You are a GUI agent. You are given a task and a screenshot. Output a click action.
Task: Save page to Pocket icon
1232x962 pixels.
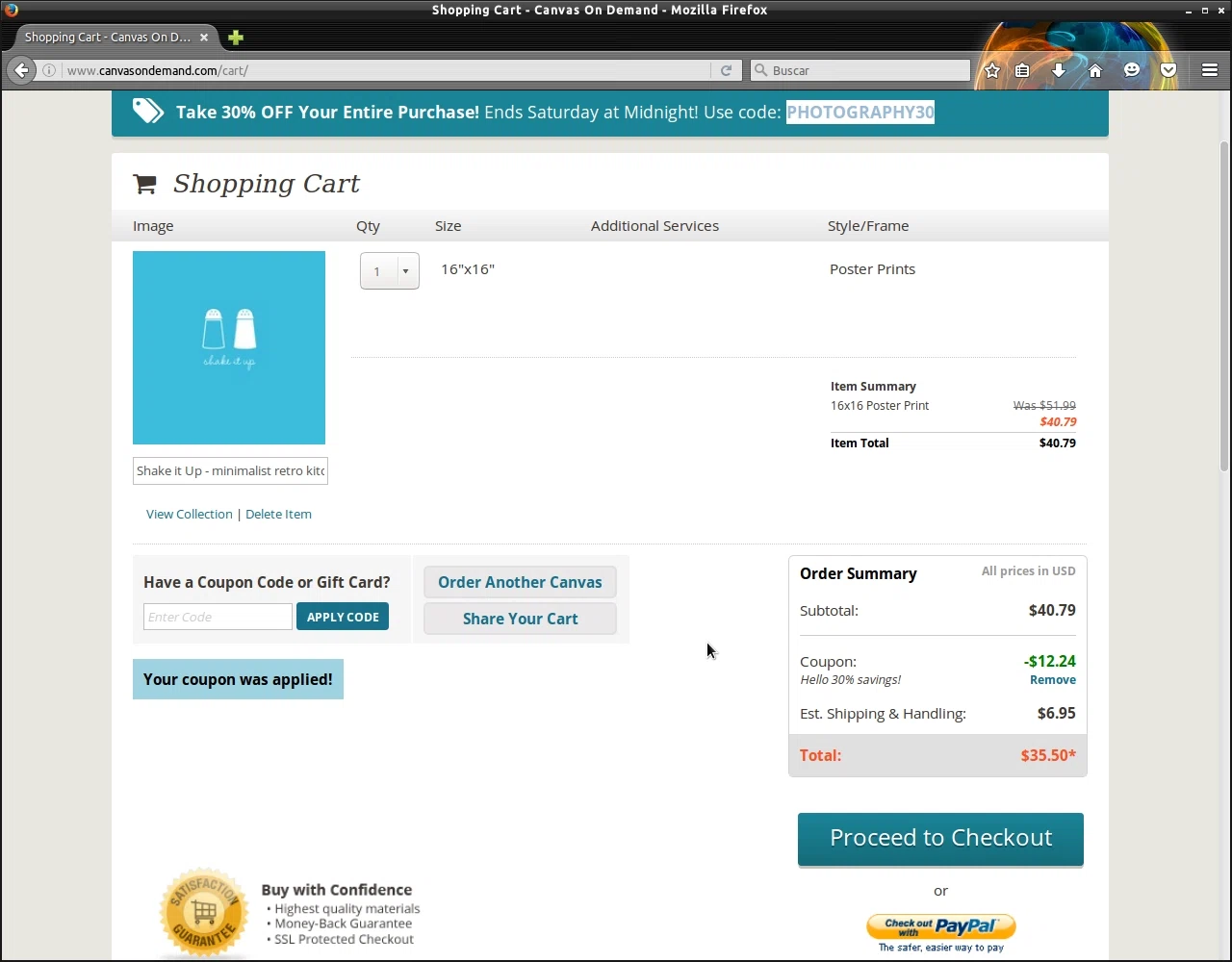(x=1168, y=70)
